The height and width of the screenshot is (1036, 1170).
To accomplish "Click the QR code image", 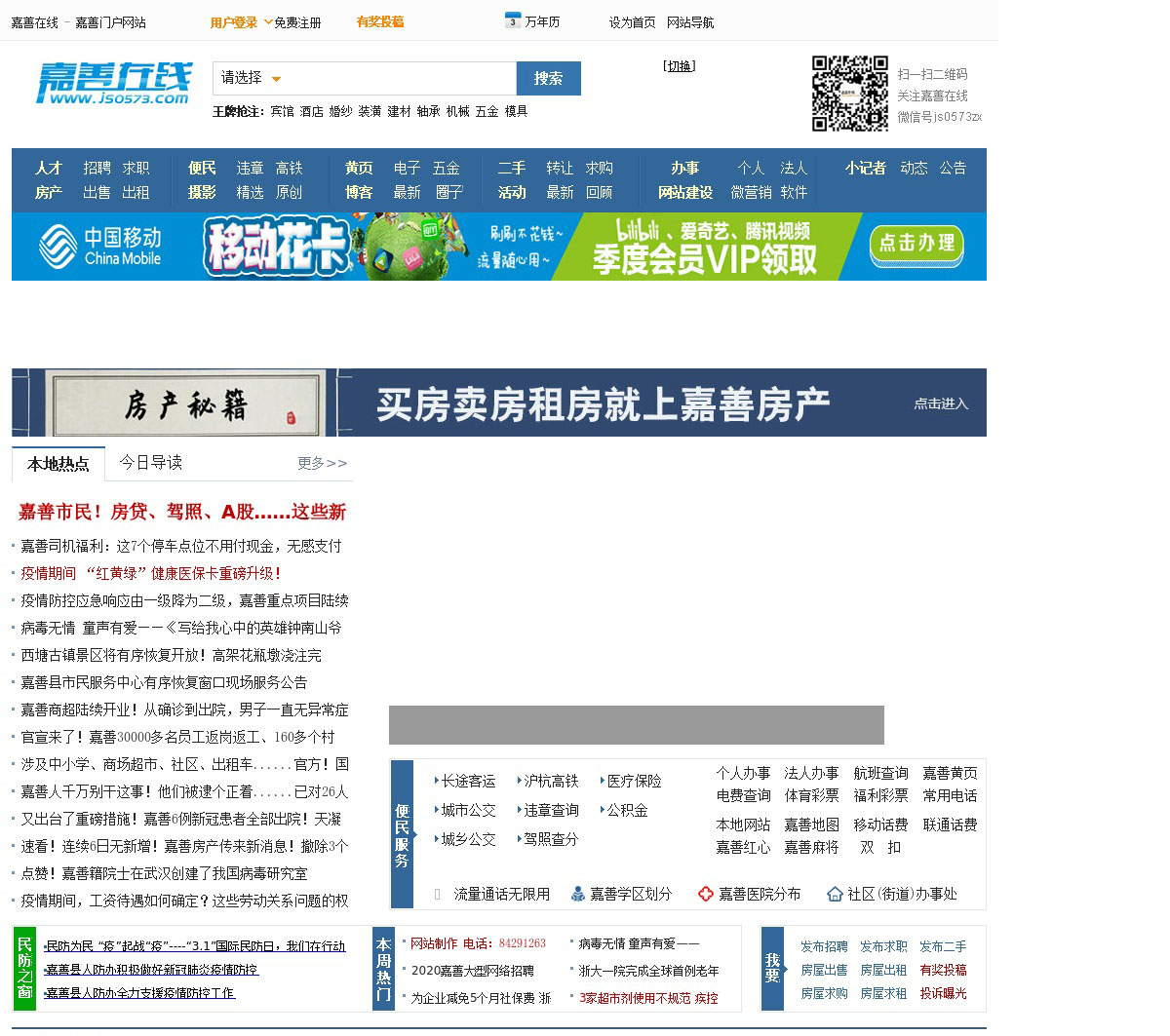I will pyautogui.click(x=850, y=93).
